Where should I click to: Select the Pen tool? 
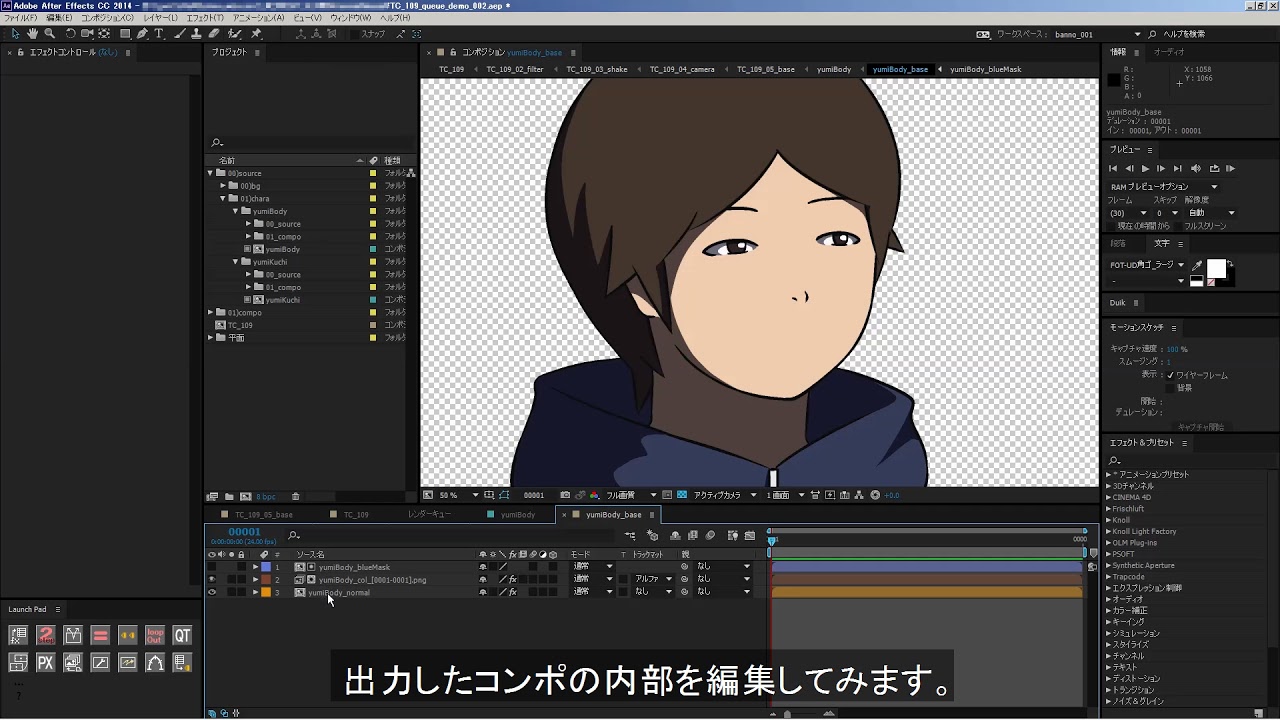[142, 34]
